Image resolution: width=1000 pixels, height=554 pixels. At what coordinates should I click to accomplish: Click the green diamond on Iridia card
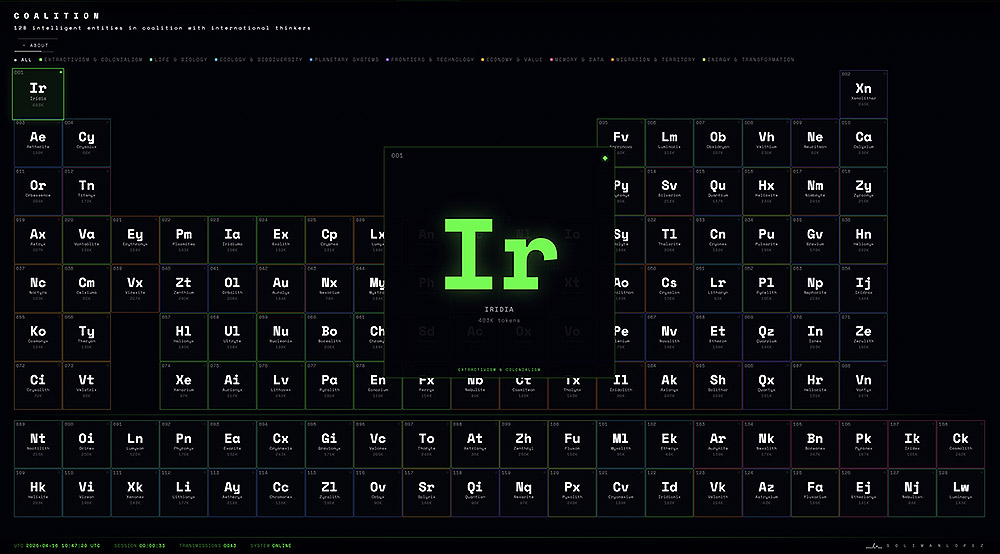pyautogui.click(x=604, y=157)
